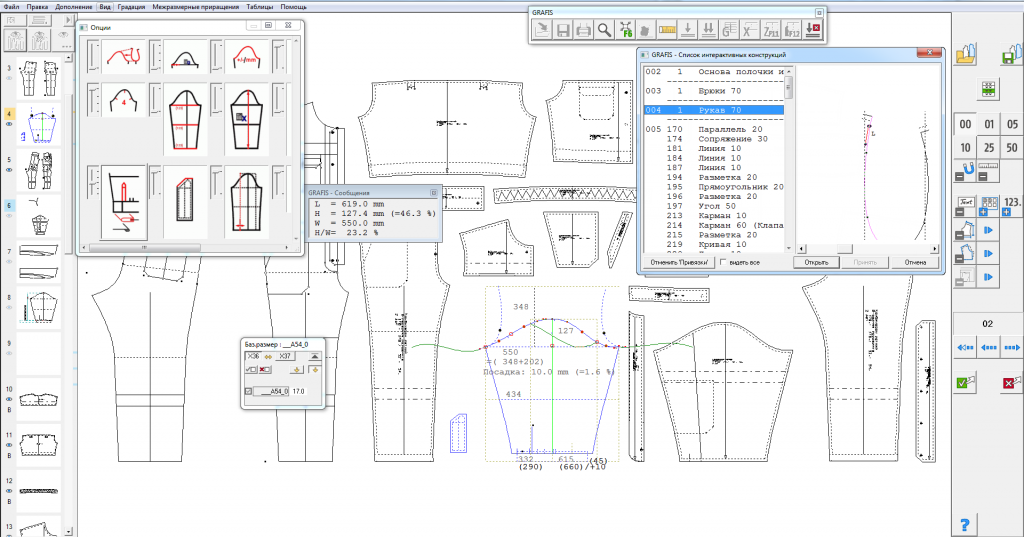Click the save icon in GRAFIS toolbar
This screenshot has height=537, width=1024.
563,30
